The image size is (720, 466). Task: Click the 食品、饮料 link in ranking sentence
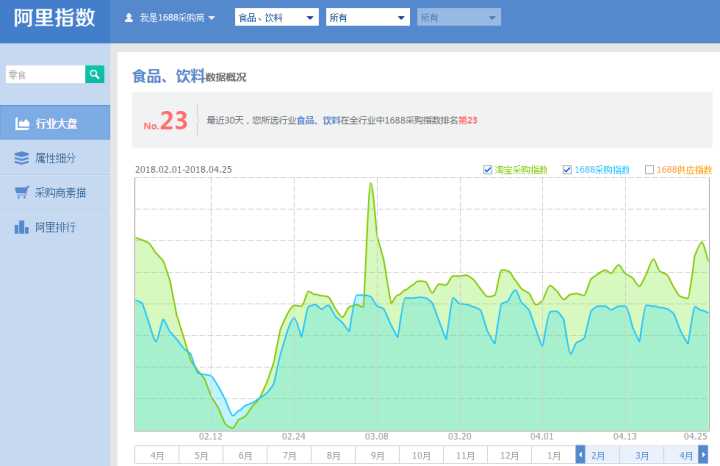(319, 121)
